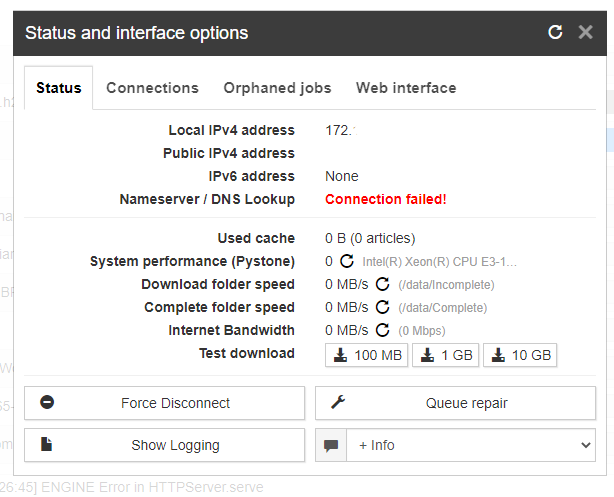This screenshot has width=614, height=497.
Task: Start a 100 MB test download
Action: pyautogui.click(x=367, y=355)
